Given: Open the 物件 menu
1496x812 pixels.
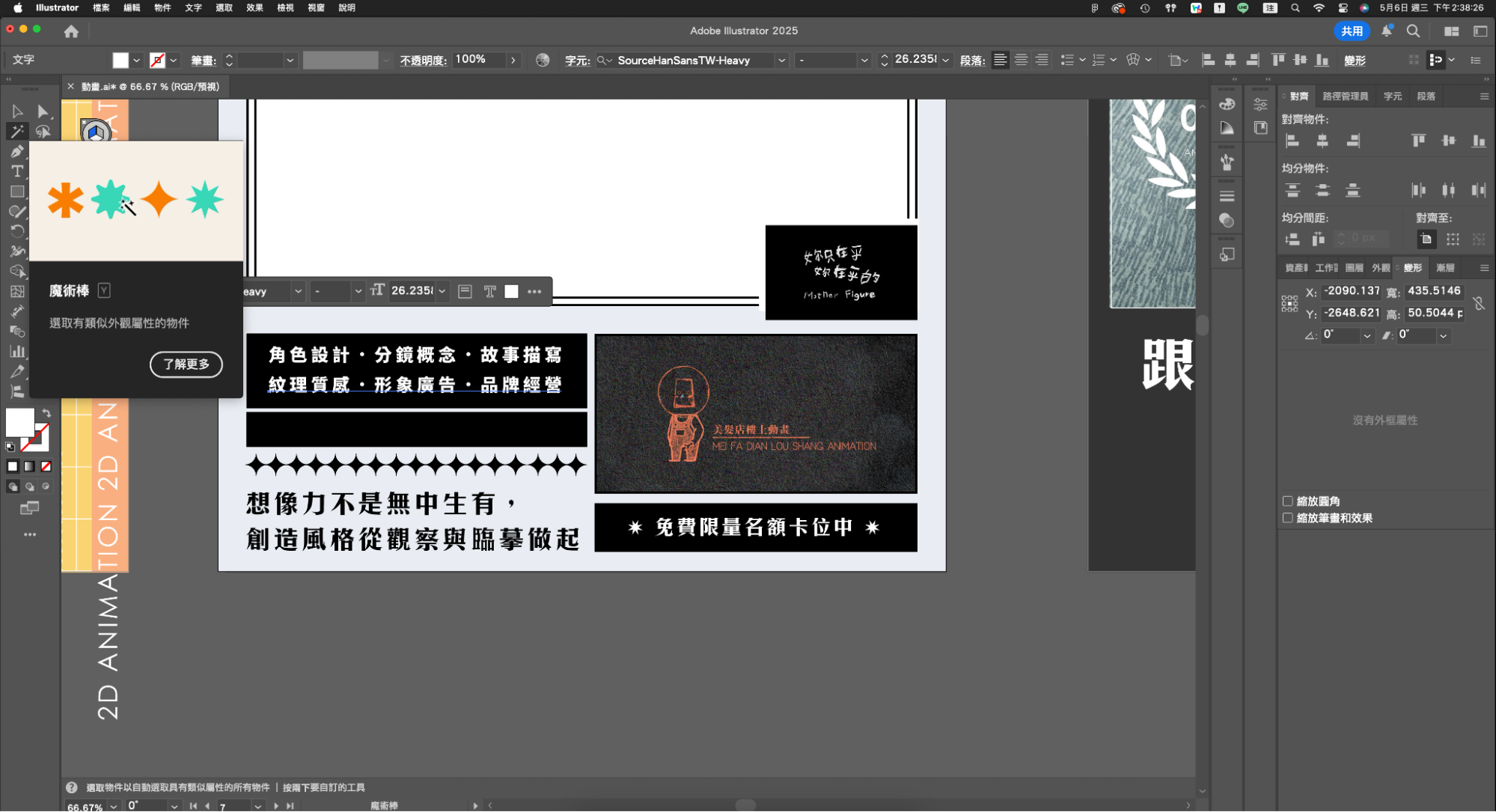Looking at the screenshot, I should pos(162,7).
